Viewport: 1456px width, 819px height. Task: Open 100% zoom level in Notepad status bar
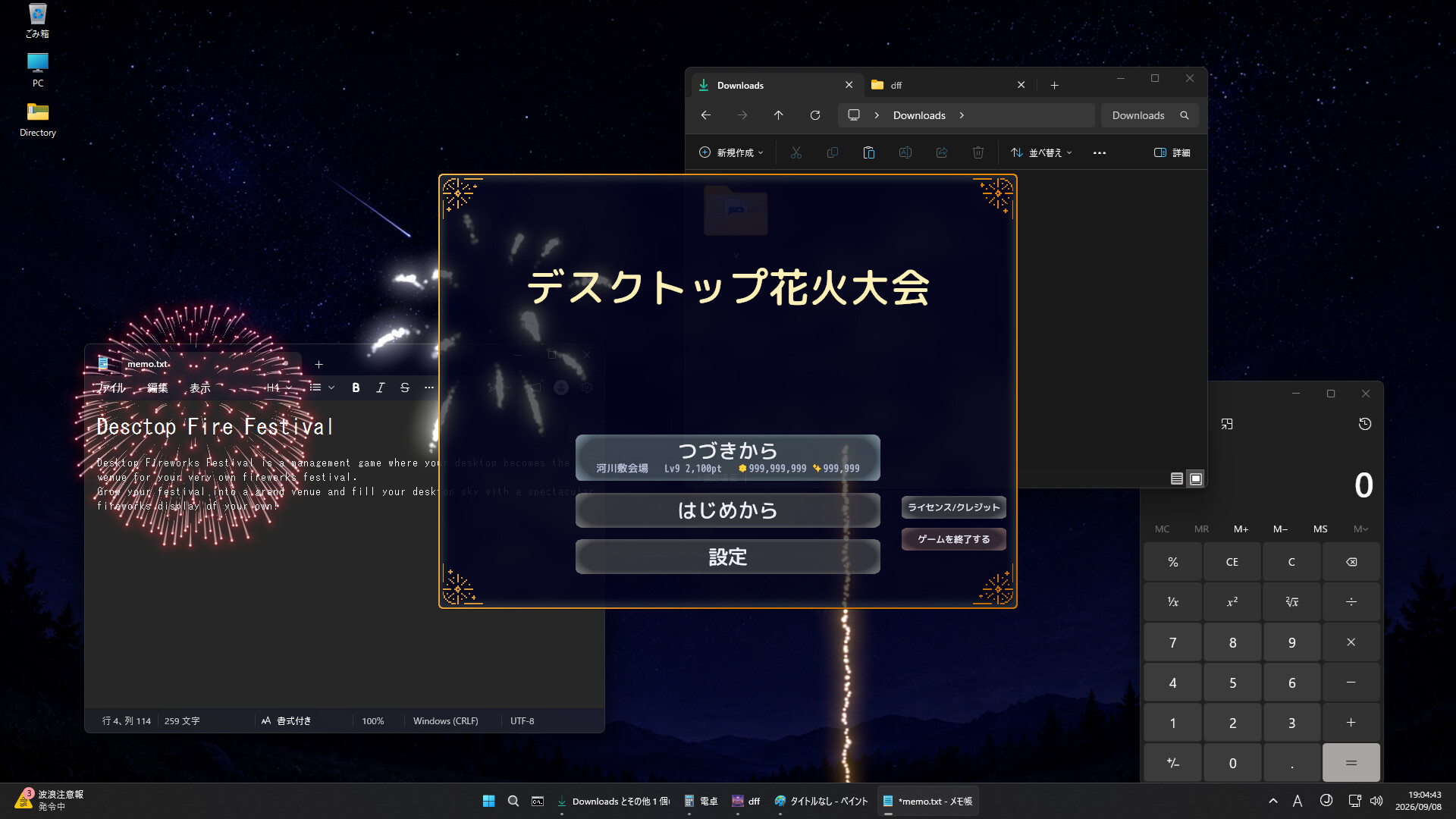coord(372,721)
